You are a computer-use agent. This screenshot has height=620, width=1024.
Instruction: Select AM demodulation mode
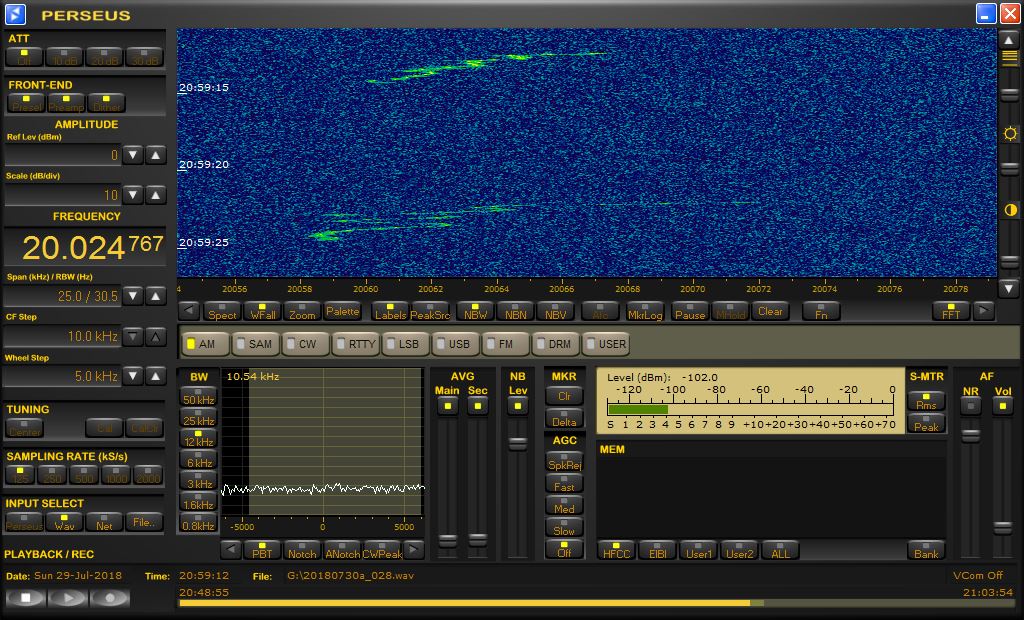206,344
